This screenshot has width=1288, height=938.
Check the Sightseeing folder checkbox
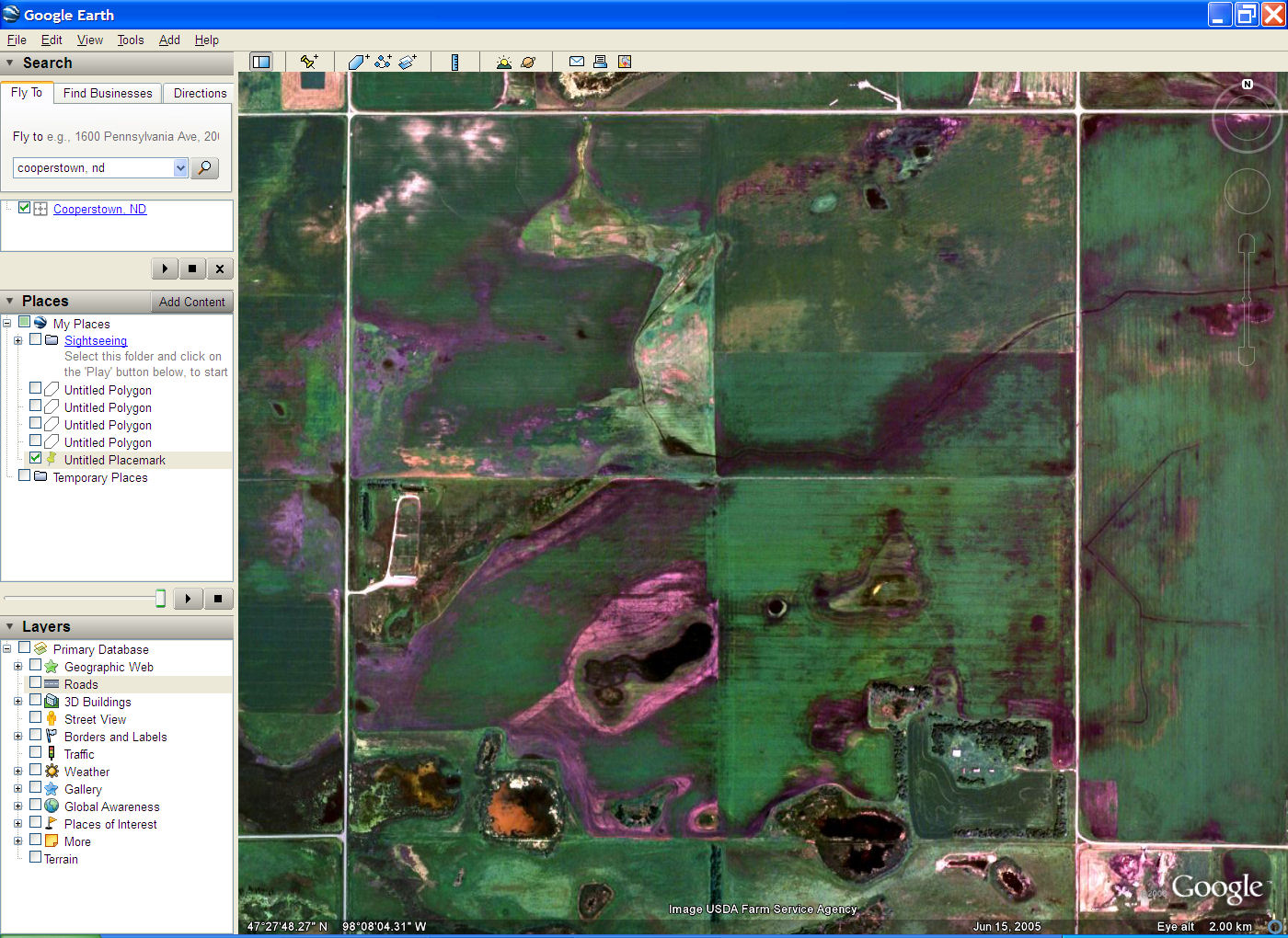click(x=35, y=339)
